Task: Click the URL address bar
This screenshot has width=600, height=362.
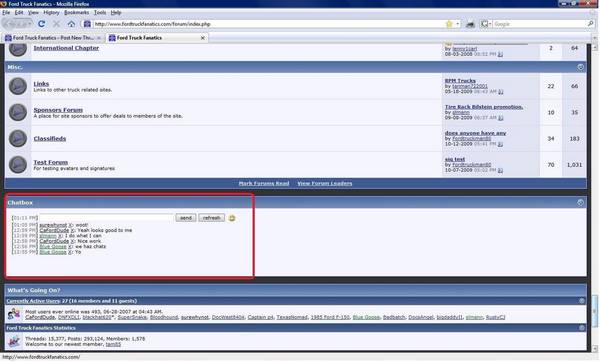Action: pyautogui.click(x=268, y=24)
